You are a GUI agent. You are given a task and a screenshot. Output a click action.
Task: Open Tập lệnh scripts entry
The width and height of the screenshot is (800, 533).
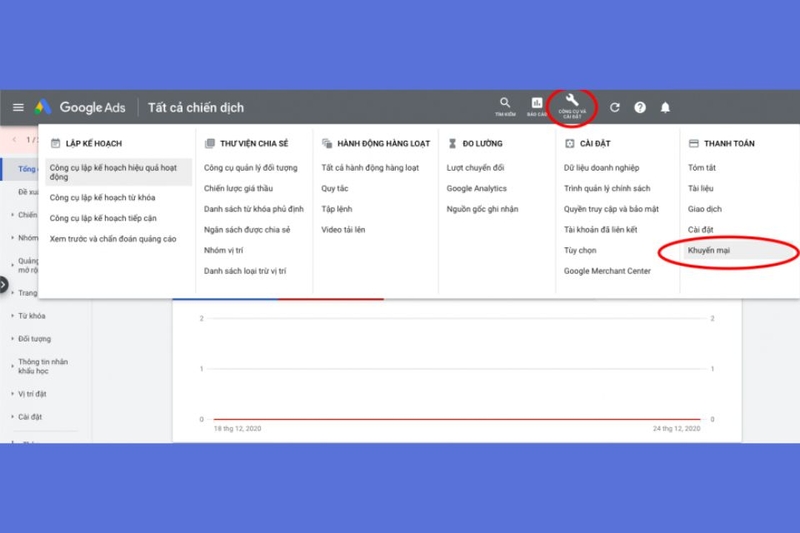pos(337,209)
